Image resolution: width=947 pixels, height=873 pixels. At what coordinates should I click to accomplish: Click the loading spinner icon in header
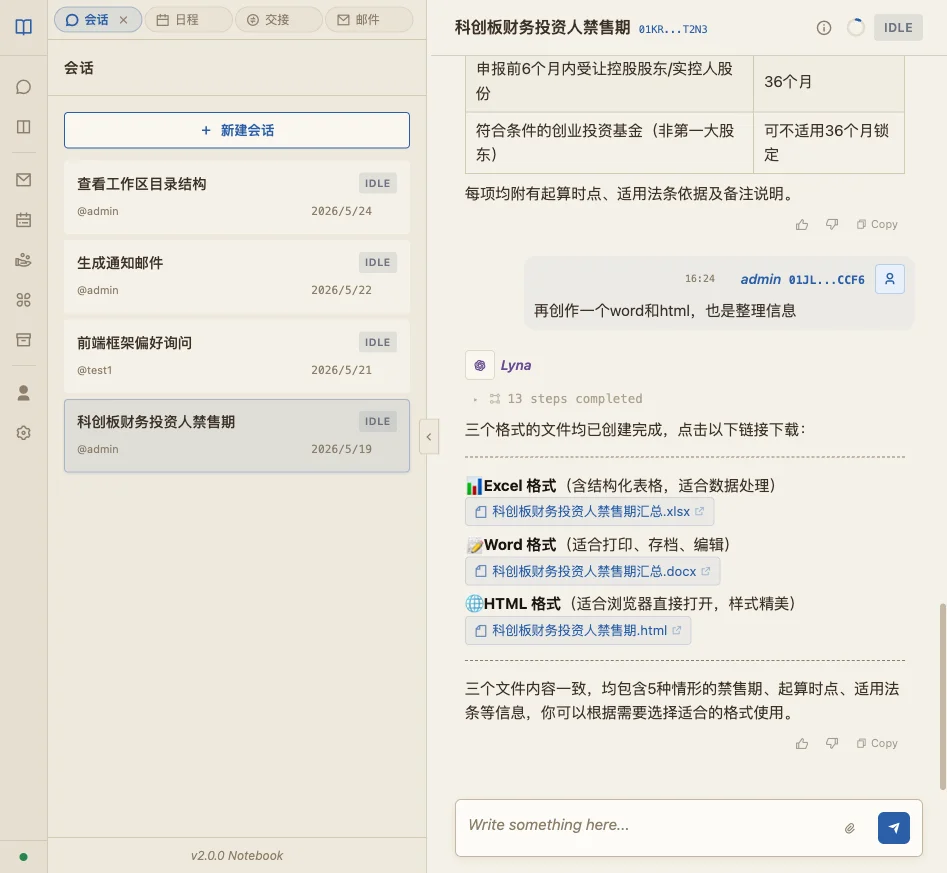(856, 28)
